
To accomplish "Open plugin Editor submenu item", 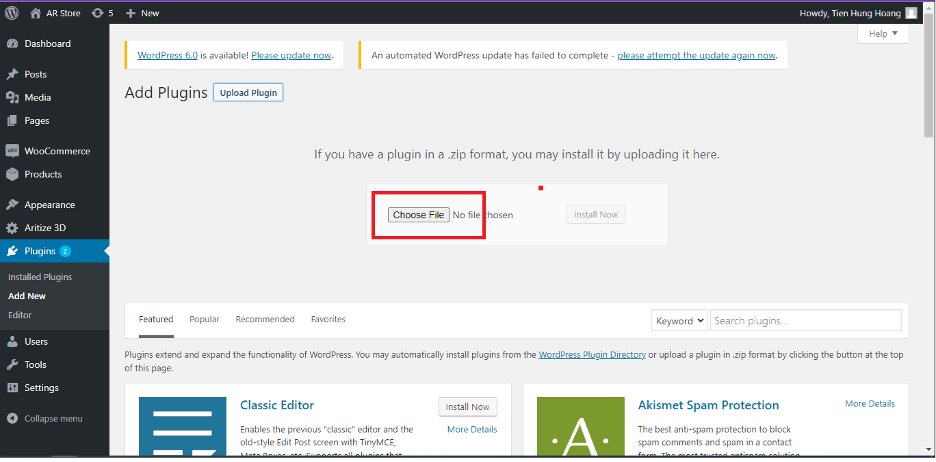I will 20,315.
